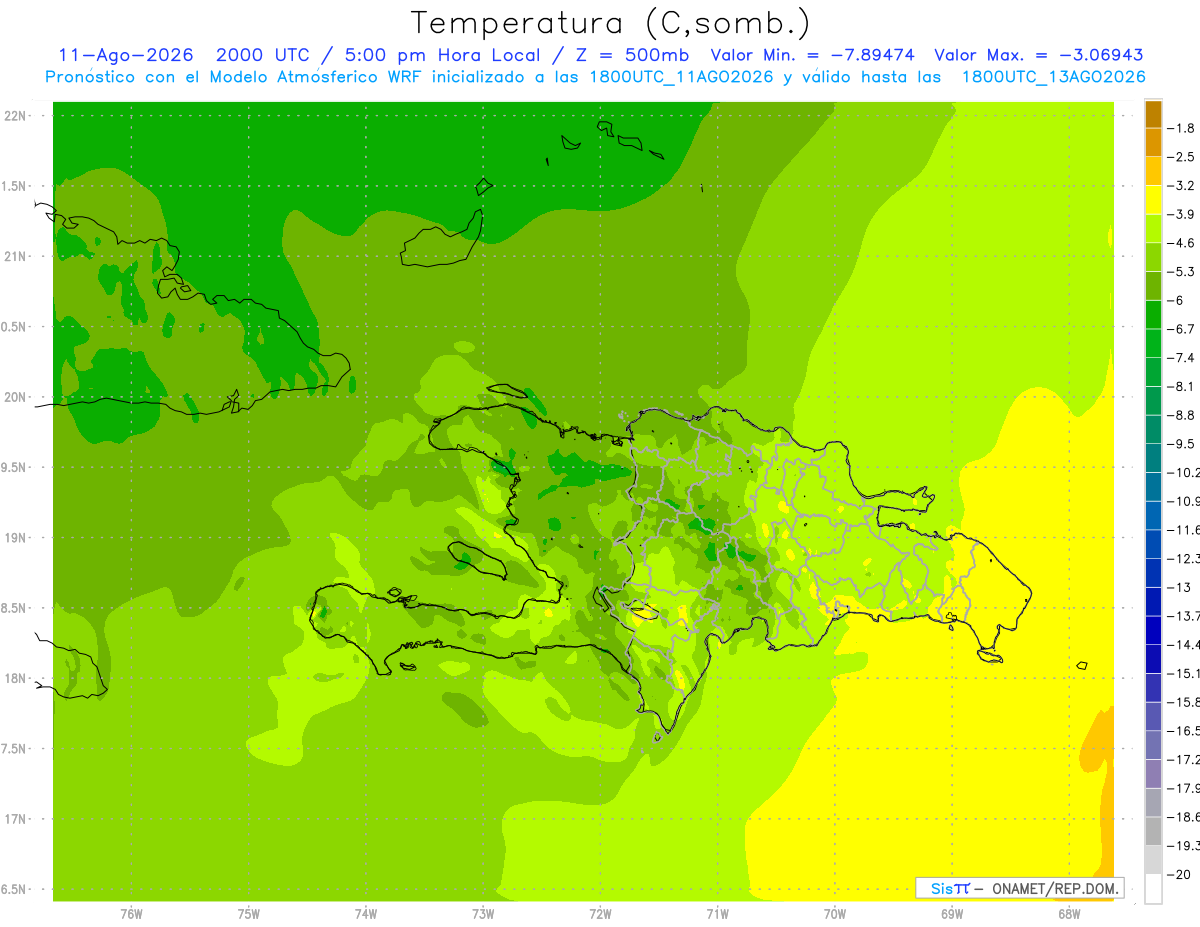Click the orange swatch above the -1.8 label
The width and height of the screenshot is (1200, 927).
[x=1153, y=114]
